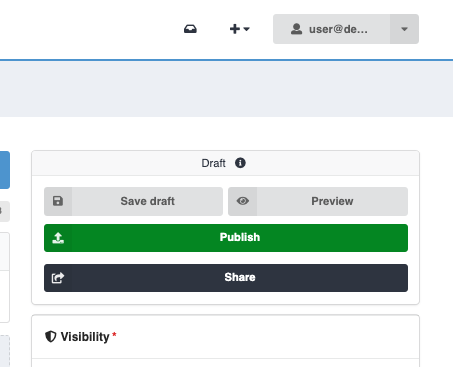Expand the user account dropdown arrow
Viewport: 453px width, 367px height.
(x=404, y=29)
